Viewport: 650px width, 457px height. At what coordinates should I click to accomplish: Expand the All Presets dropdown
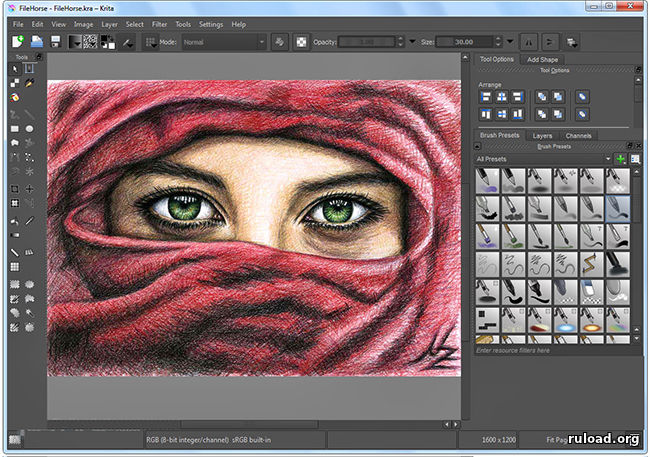pyautogui.click(x=543, y=159)
